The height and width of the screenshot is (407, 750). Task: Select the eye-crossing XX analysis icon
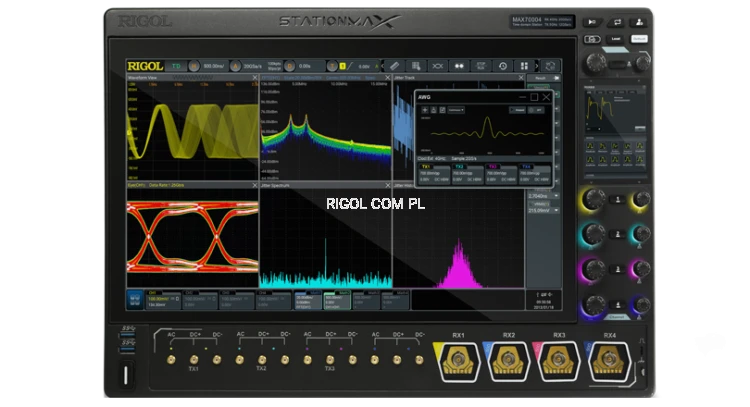438,66
